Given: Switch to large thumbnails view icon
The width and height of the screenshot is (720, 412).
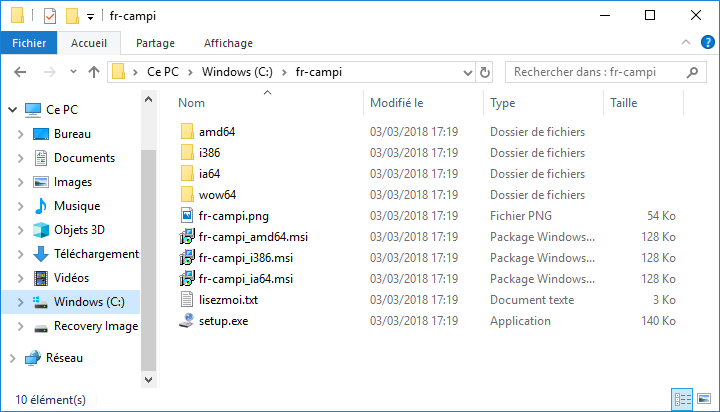Looking at the screenshot, I should point(704,399).
